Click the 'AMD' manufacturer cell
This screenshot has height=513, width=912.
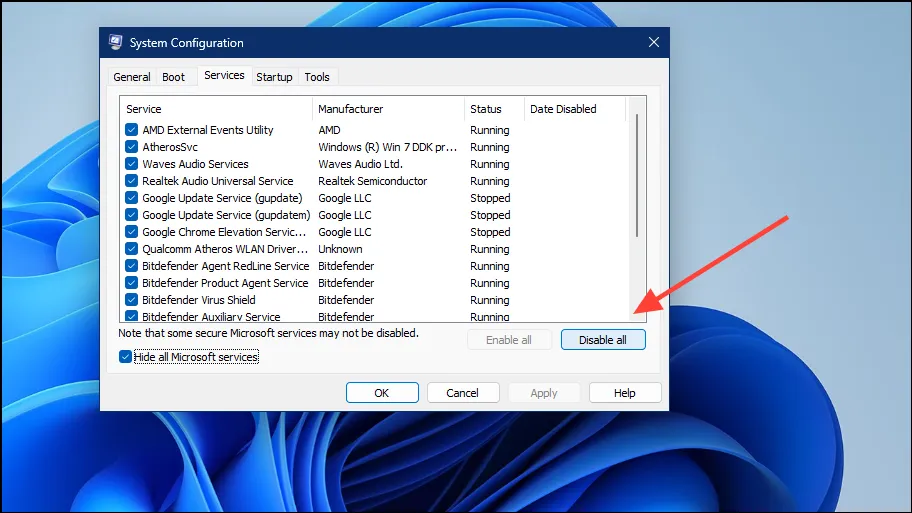click(x=329, y=130)
